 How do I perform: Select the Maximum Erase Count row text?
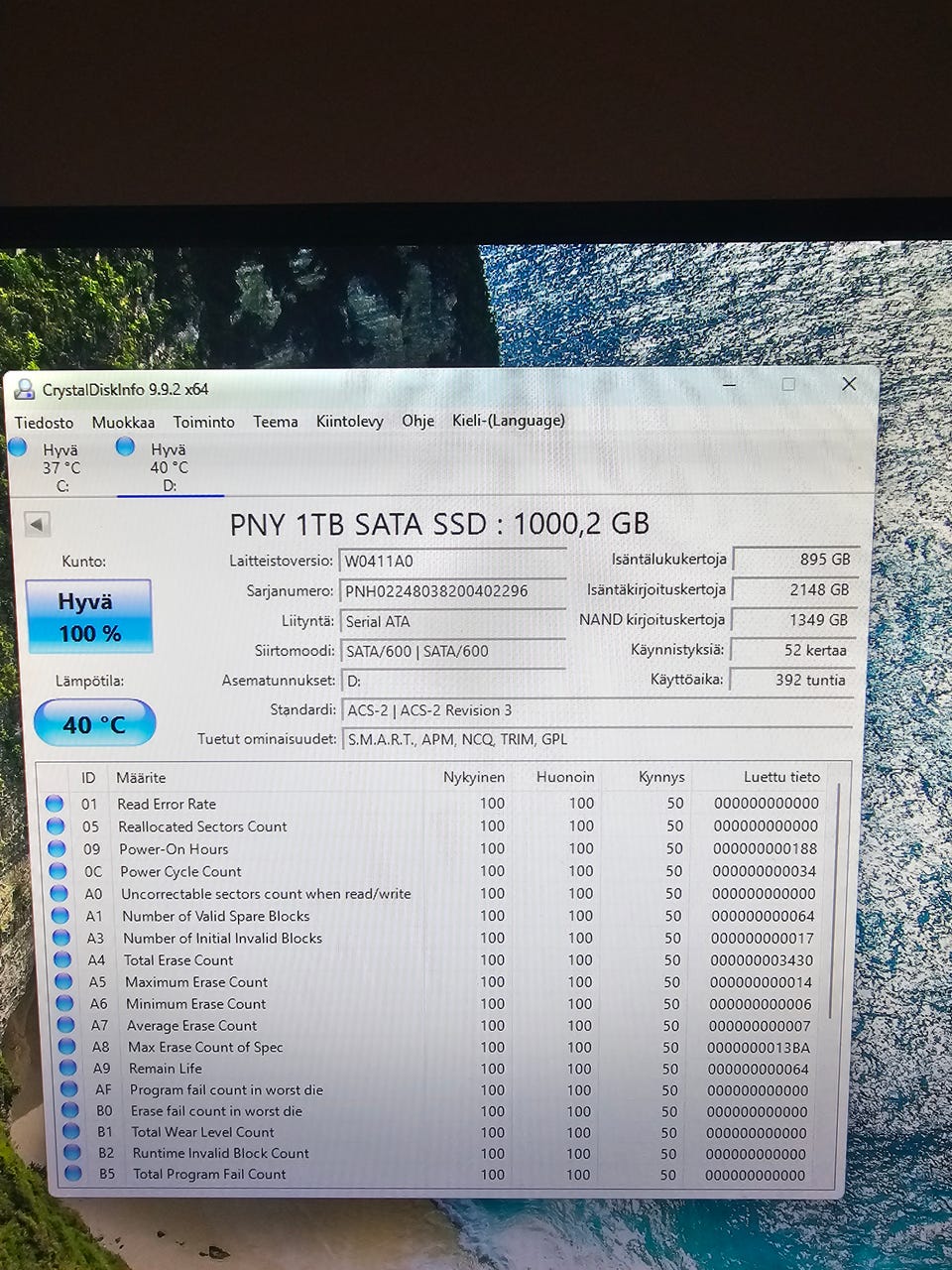(x=196, y=982)
